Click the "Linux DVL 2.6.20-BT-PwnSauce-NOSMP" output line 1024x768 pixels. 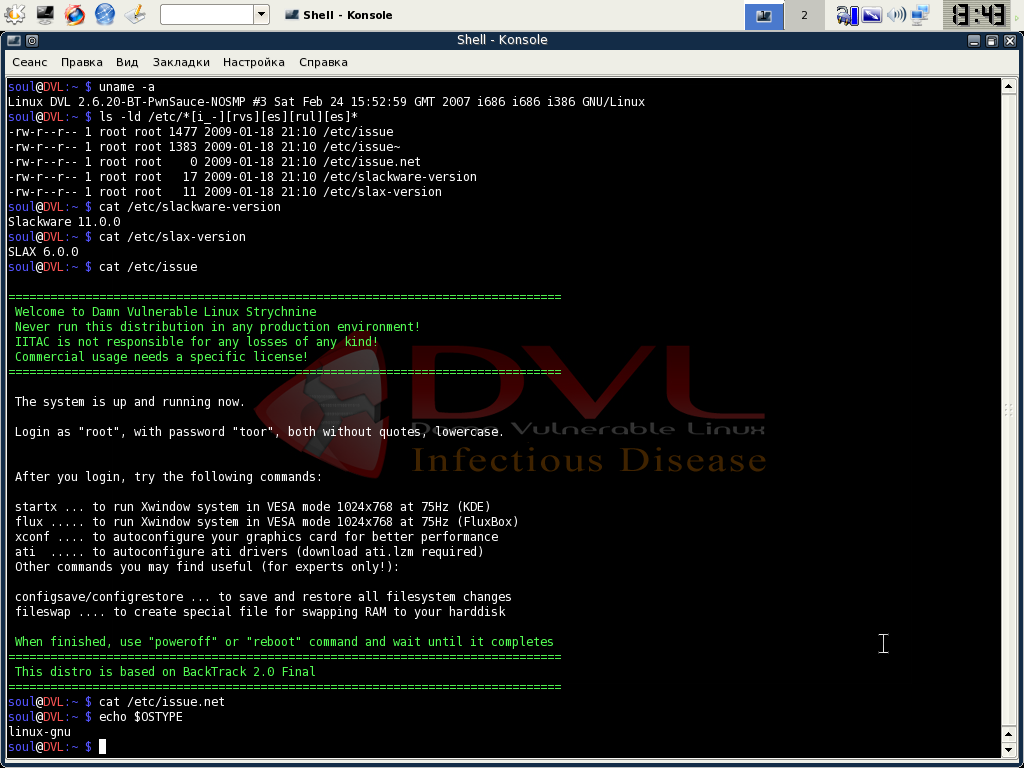coord(327,102)
